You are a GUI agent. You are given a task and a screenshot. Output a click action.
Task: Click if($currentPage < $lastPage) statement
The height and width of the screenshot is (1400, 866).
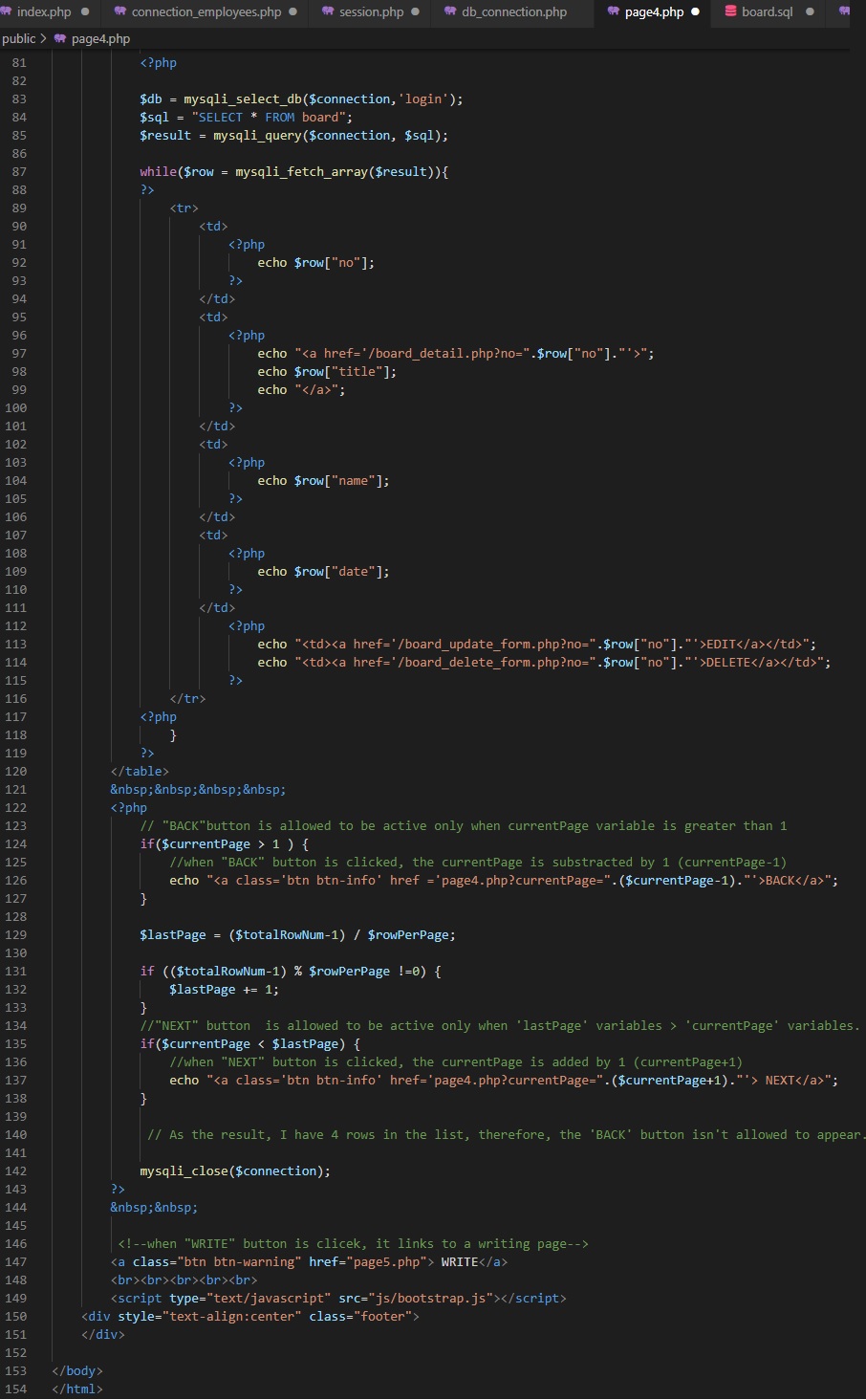250,1044
